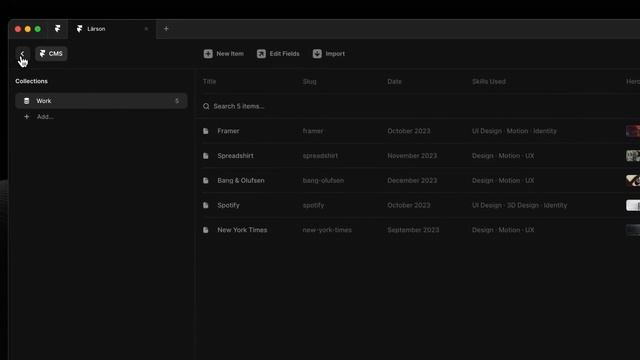Image resolution: width=640 pixels, height=360 pixels.
Task: Click the spotify slug cell
Action: (313, 205)
